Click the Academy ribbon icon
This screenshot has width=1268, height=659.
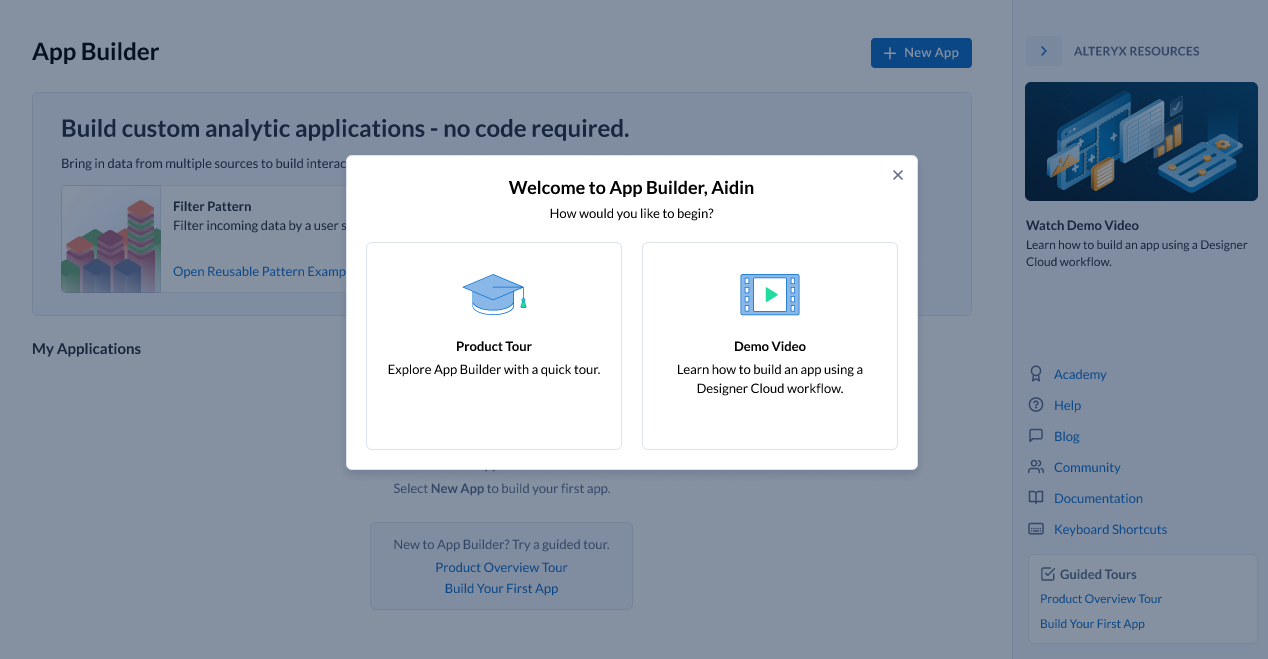[1036, 374]
